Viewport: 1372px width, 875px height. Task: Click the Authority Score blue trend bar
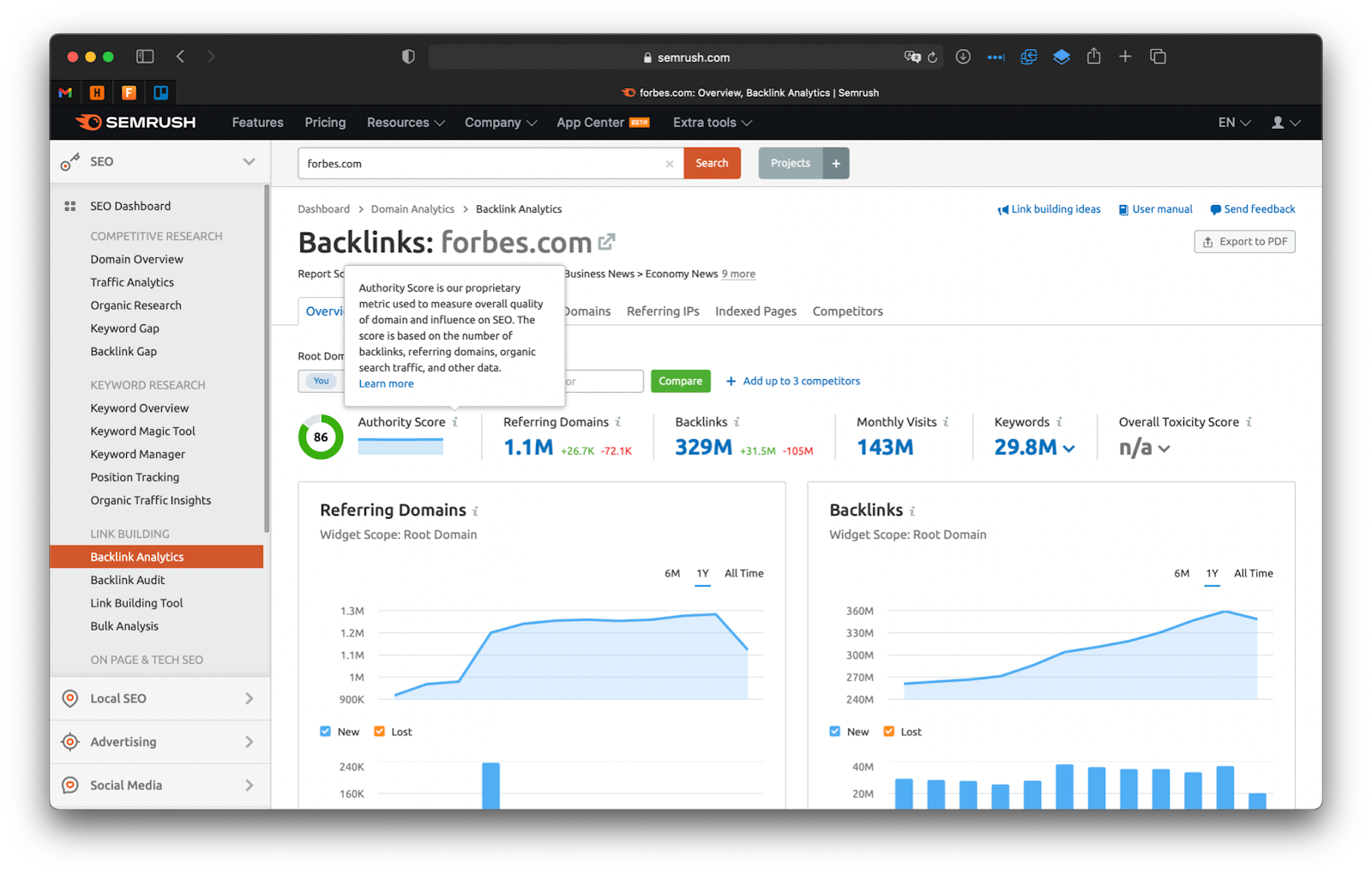[400, 446]
